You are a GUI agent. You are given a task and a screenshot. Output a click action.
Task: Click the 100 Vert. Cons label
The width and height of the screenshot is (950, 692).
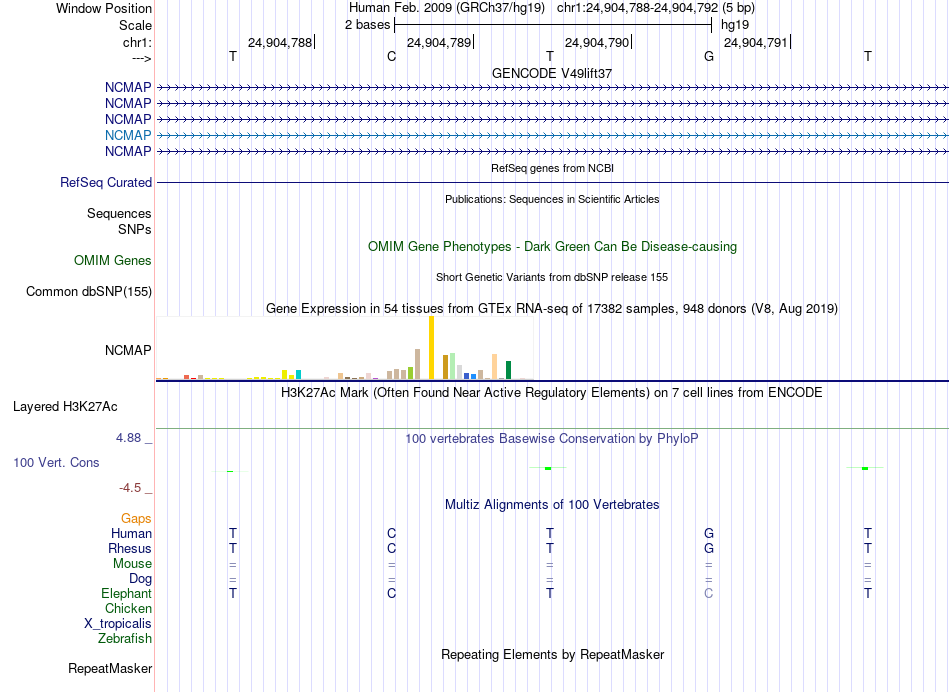point(56,462)
